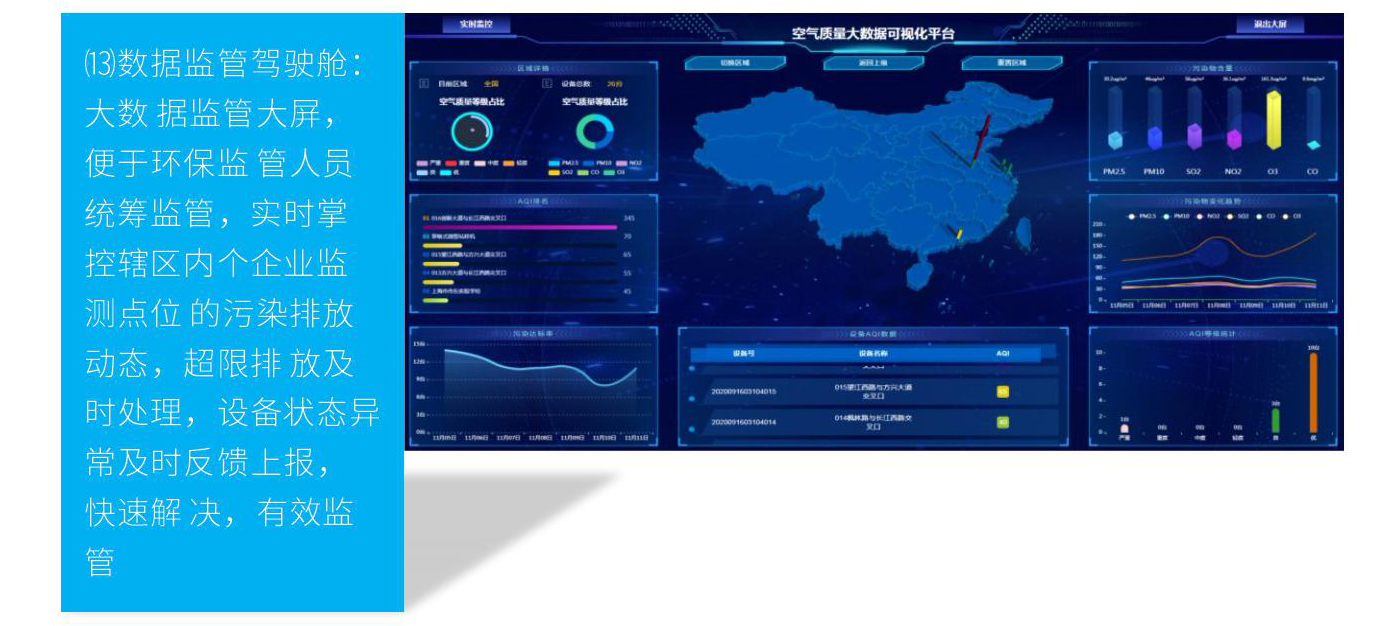Click the green AQI badge for device 2020091603104014
The width and height of the screenshot is (1394, 626).
point(1003,422)
